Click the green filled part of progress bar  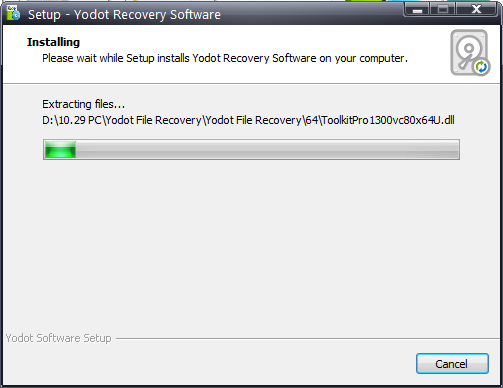[x=60, y=149]
